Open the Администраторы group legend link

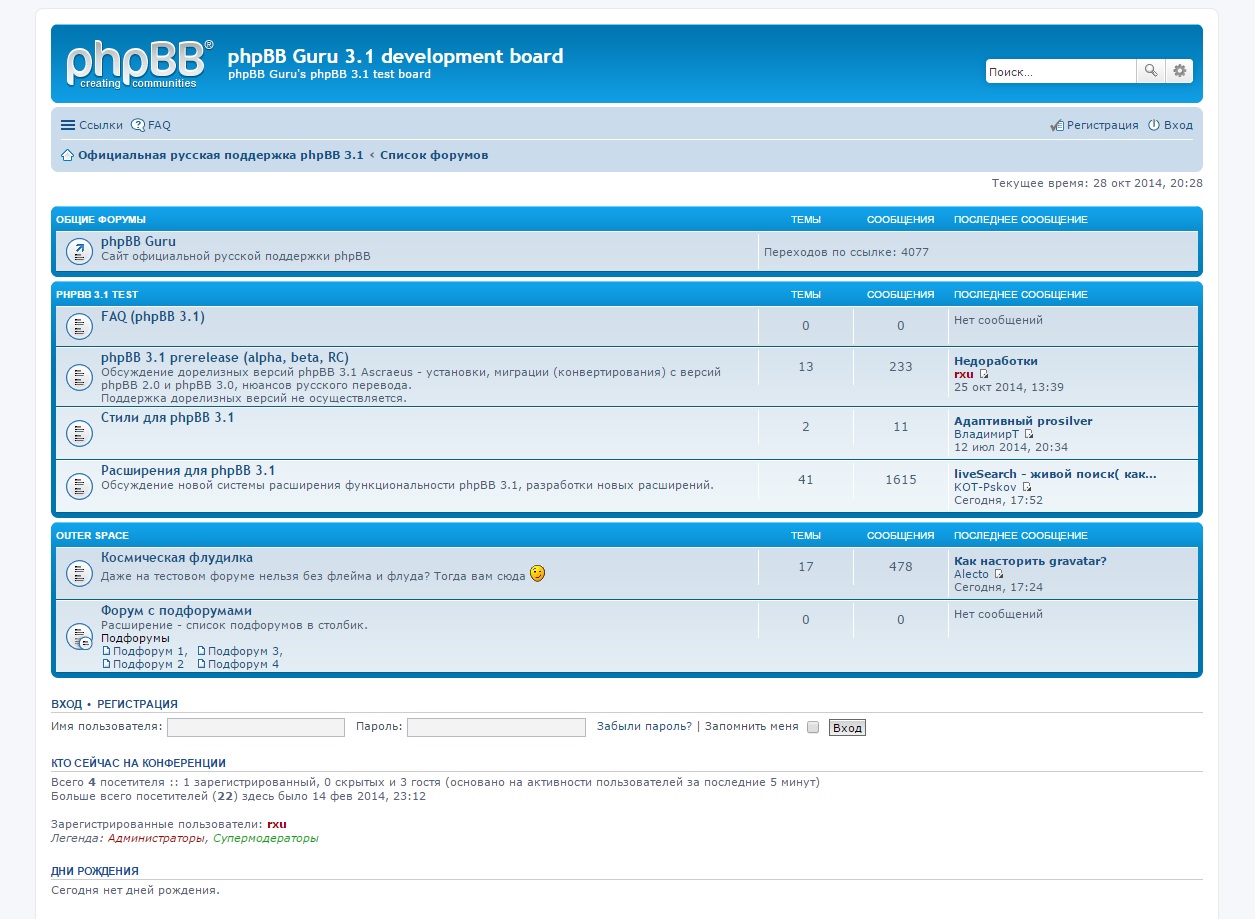tap(156, 838)
